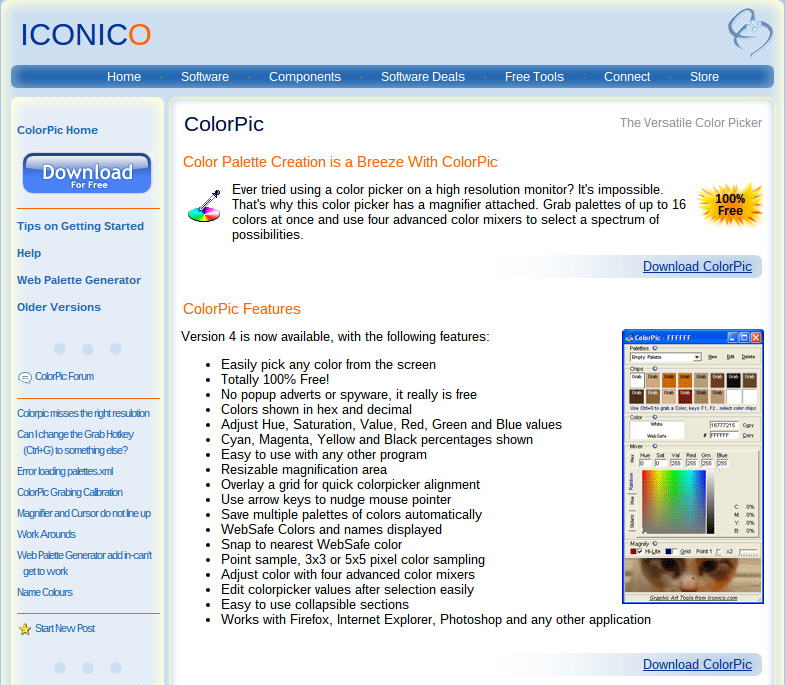This screenshot has width=785, height=685.
Task: Click the ICONICO logo
Action: coord(86,35)
